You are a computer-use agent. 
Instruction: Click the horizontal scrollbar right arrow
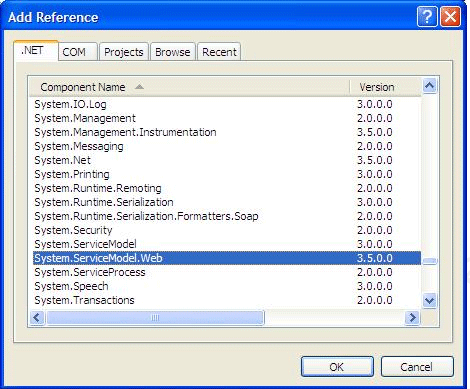point(412,317)
